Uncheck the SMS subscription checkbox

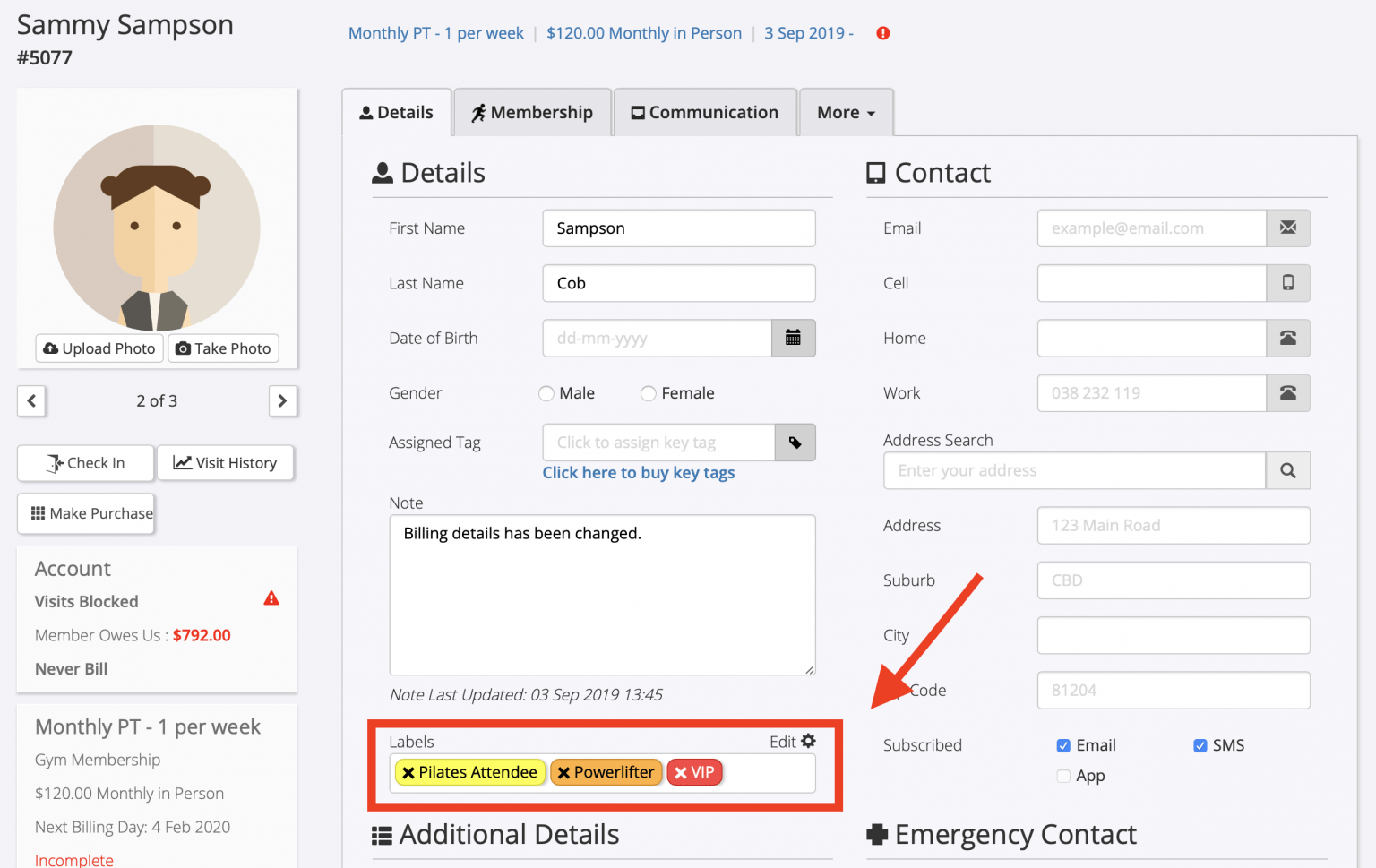(x=1200, y=745)
